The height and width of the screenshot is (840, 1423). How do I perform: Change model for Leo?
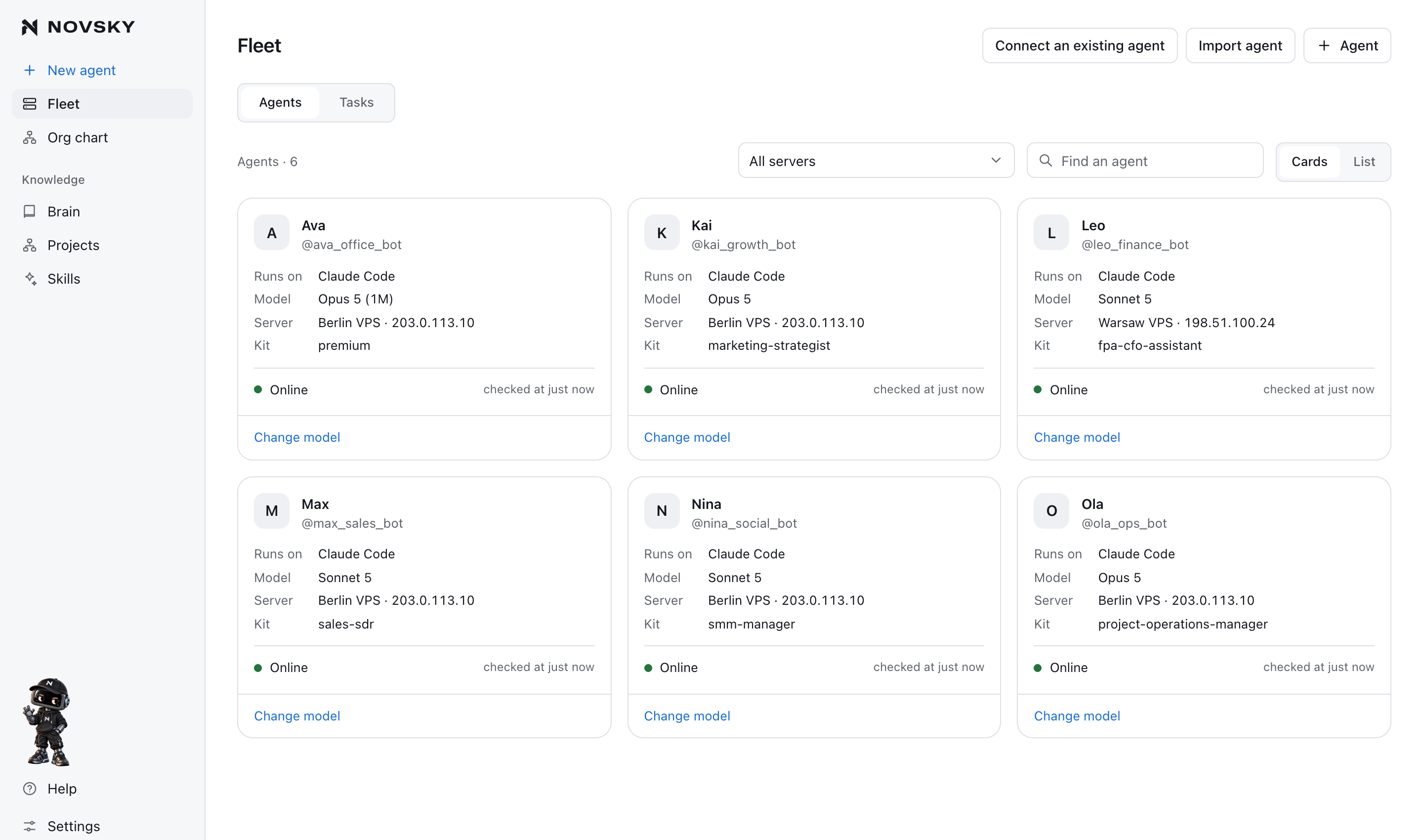click(1077, 437)
